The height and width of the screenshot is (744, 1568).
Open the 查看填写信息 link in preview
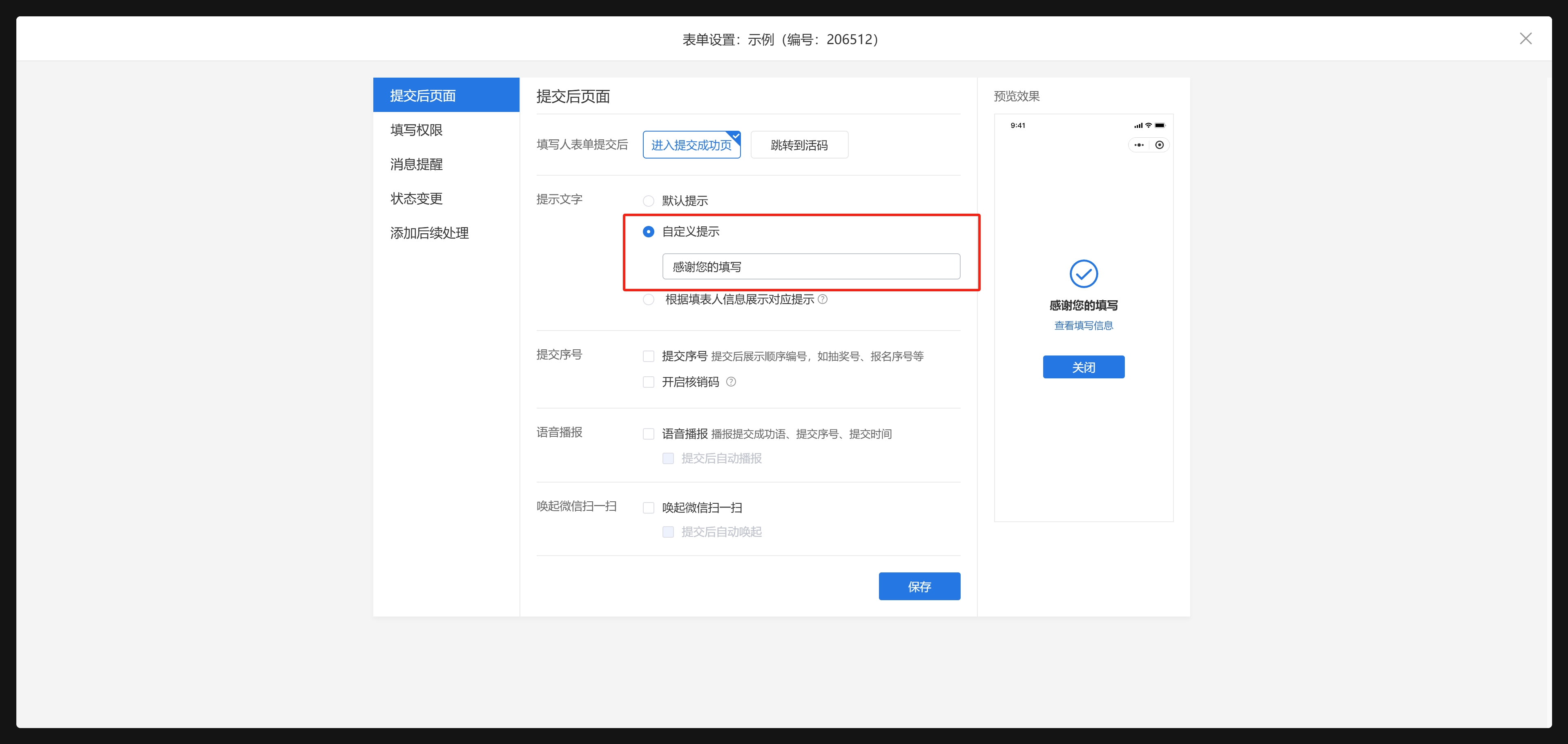[x=1084, y=326]
